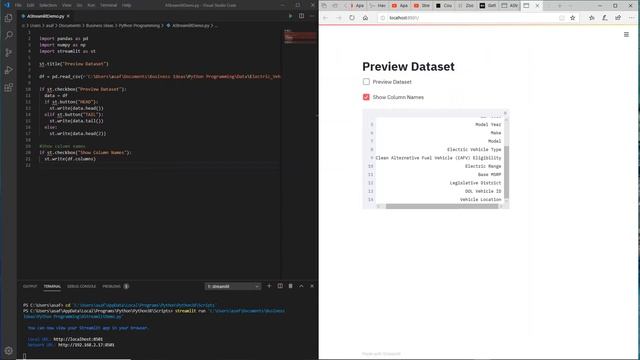Select the AStreamlitDemo.py editor tab
This screenshot has width=640, height=360.
(45, 16)
